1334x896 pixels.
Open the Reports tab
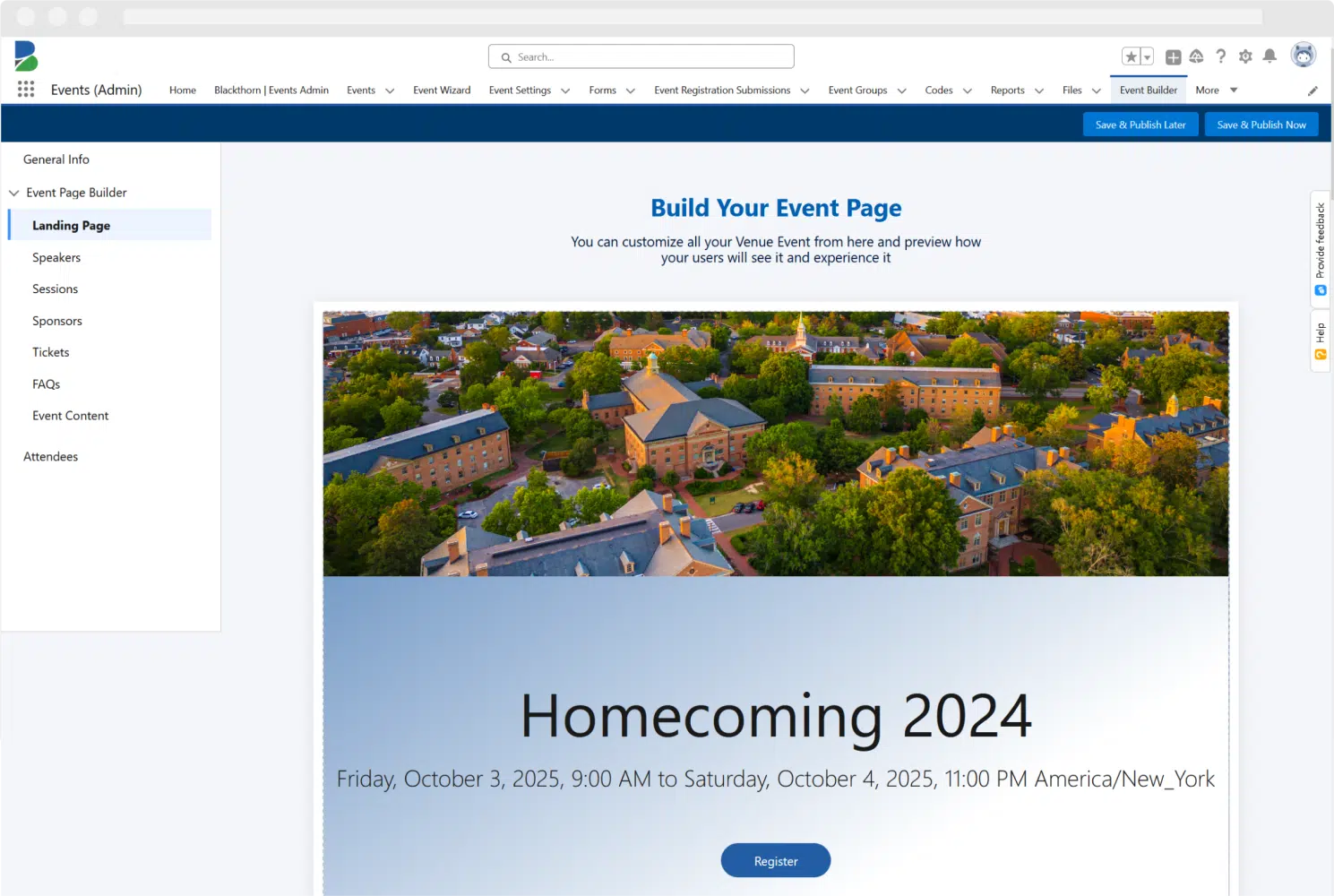point(1007,90)
